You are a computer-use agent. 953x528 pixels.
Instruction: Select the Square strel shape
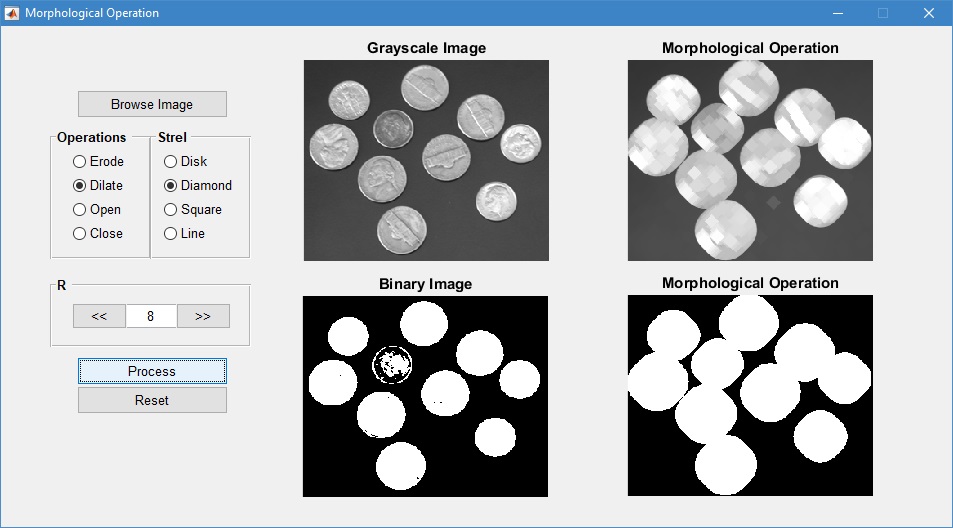tap(171, 209)
